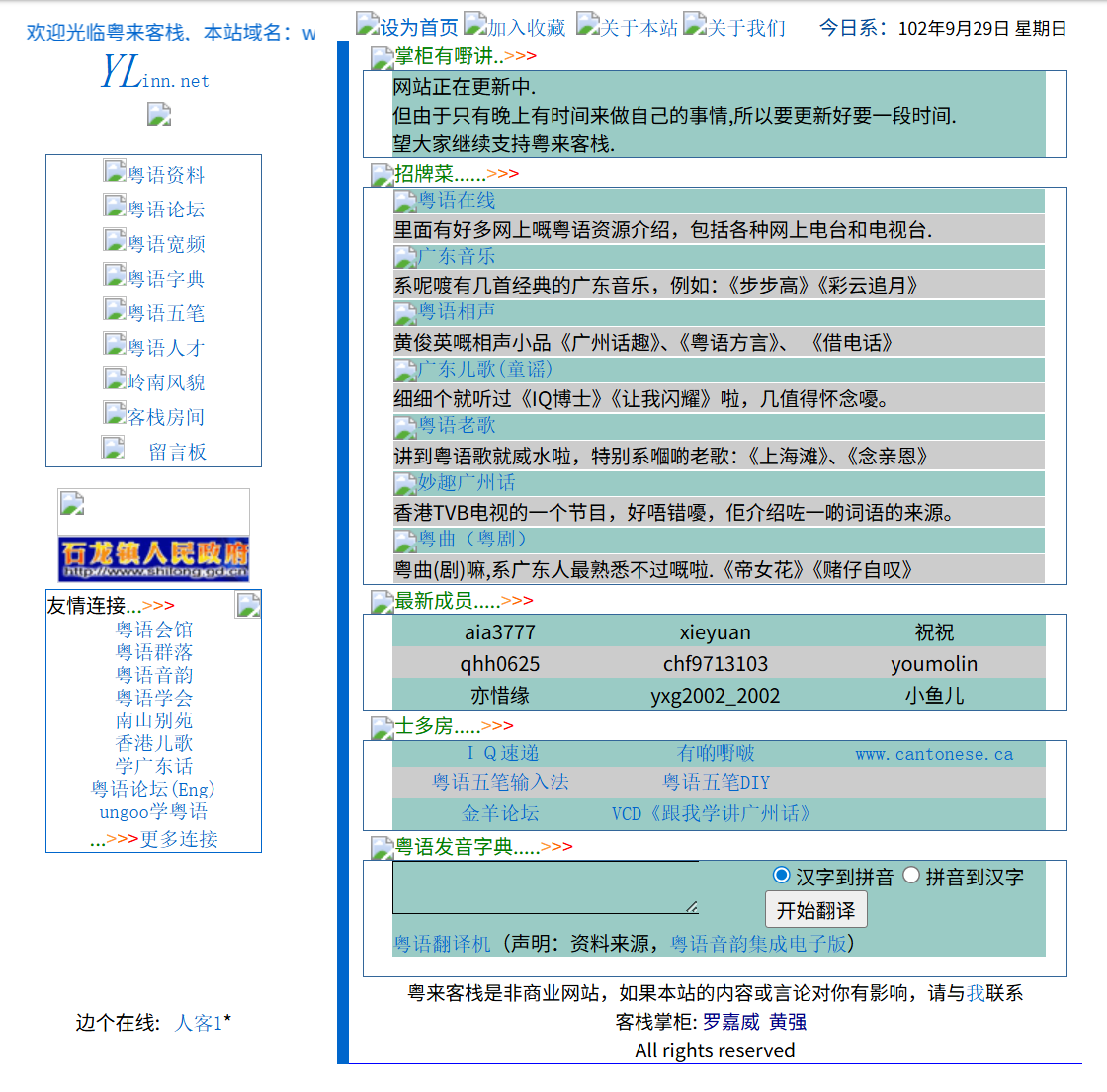Screen dimensions: 1107x1092
Task: Click the icon beside 留言板 in sidebar
Action: coord(113,448)
